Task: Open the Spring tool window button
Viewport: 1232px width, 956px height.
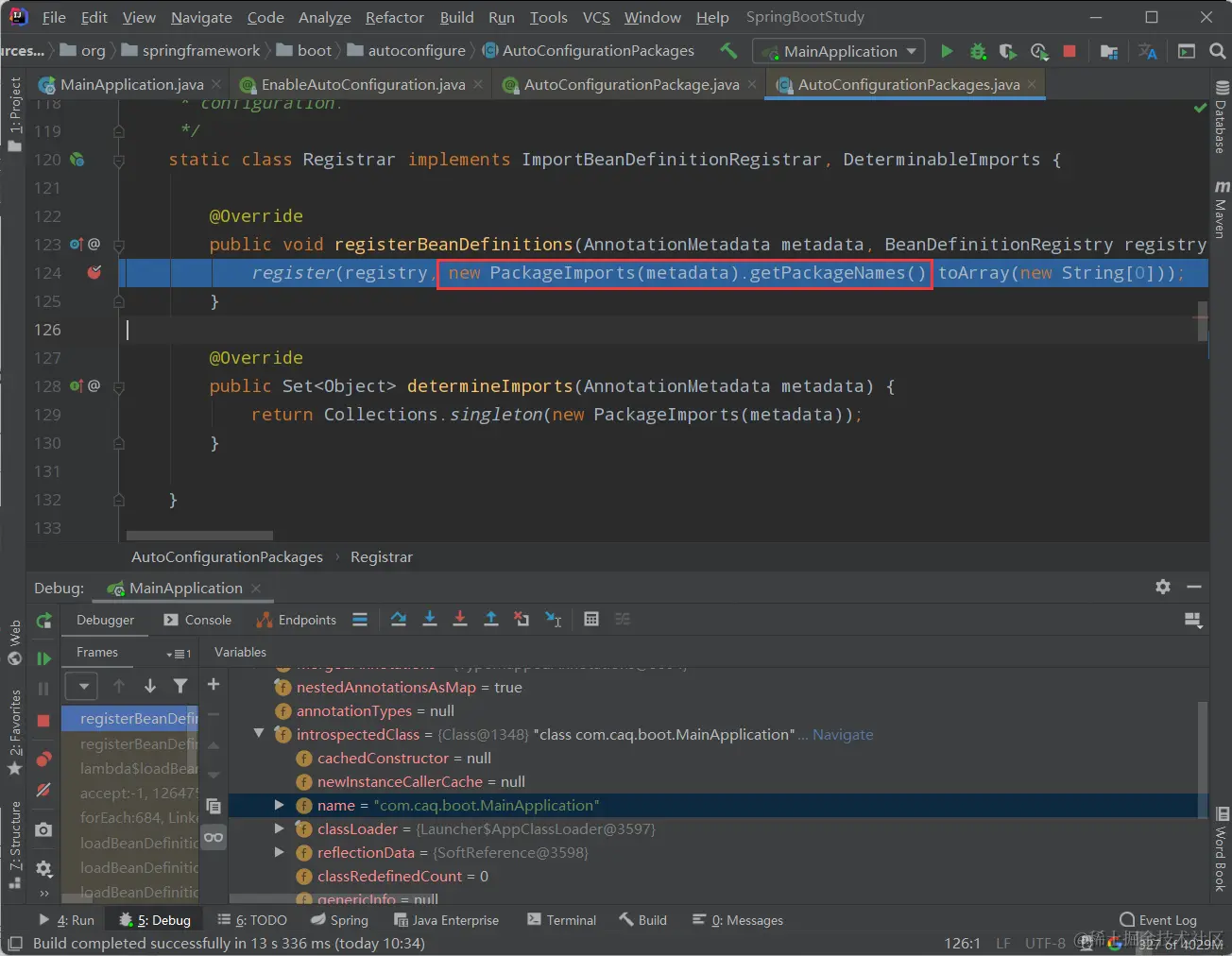Action: (339, 920)
